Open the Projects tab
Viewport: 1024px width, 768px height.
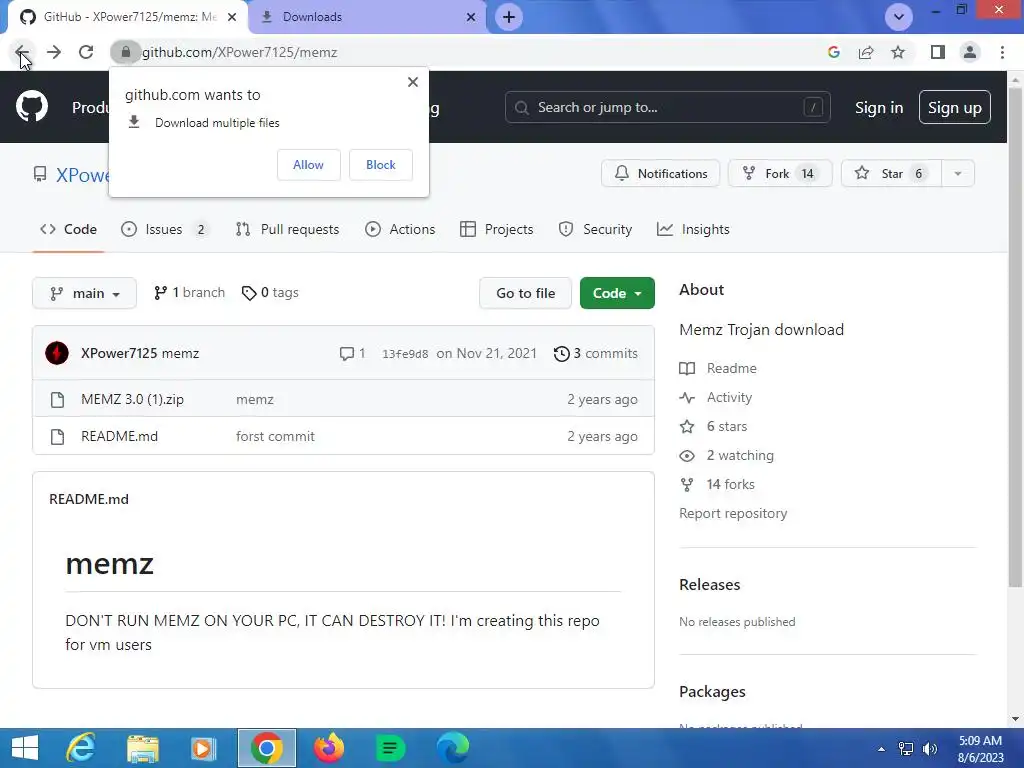click(x=496, y=229)
